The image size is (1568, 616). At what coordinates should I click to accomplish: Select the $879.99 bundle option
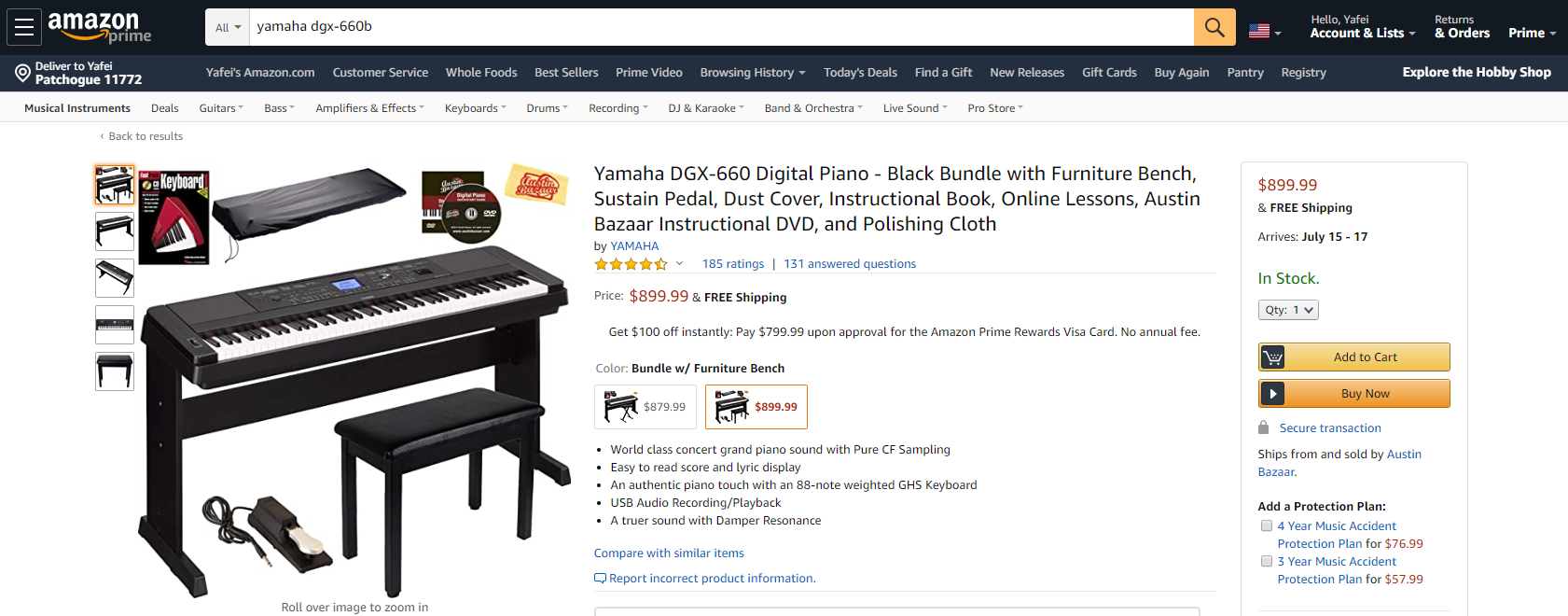(645, 407)
